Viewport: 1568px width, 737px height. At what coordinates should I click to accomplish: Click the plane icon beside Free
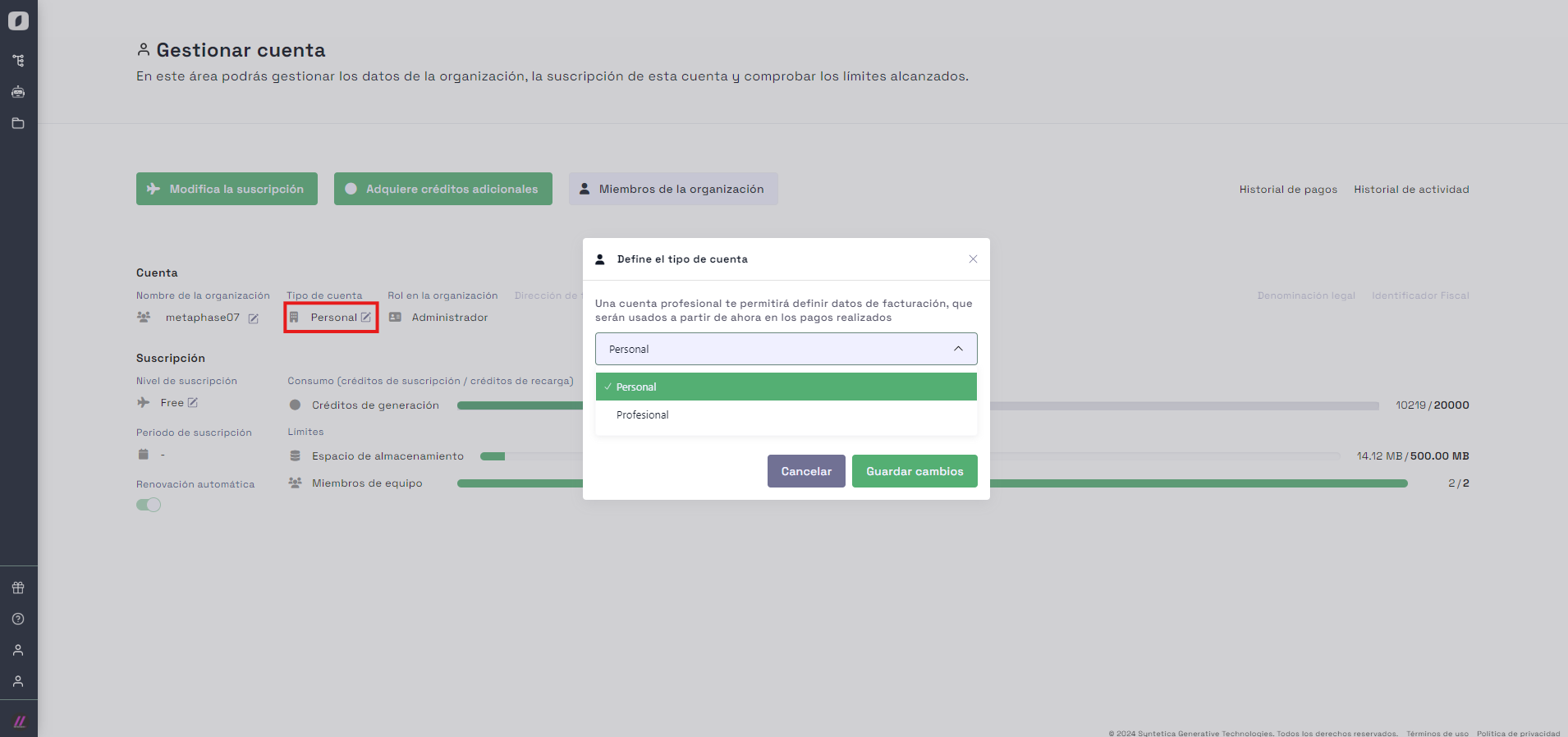(144, 402)
